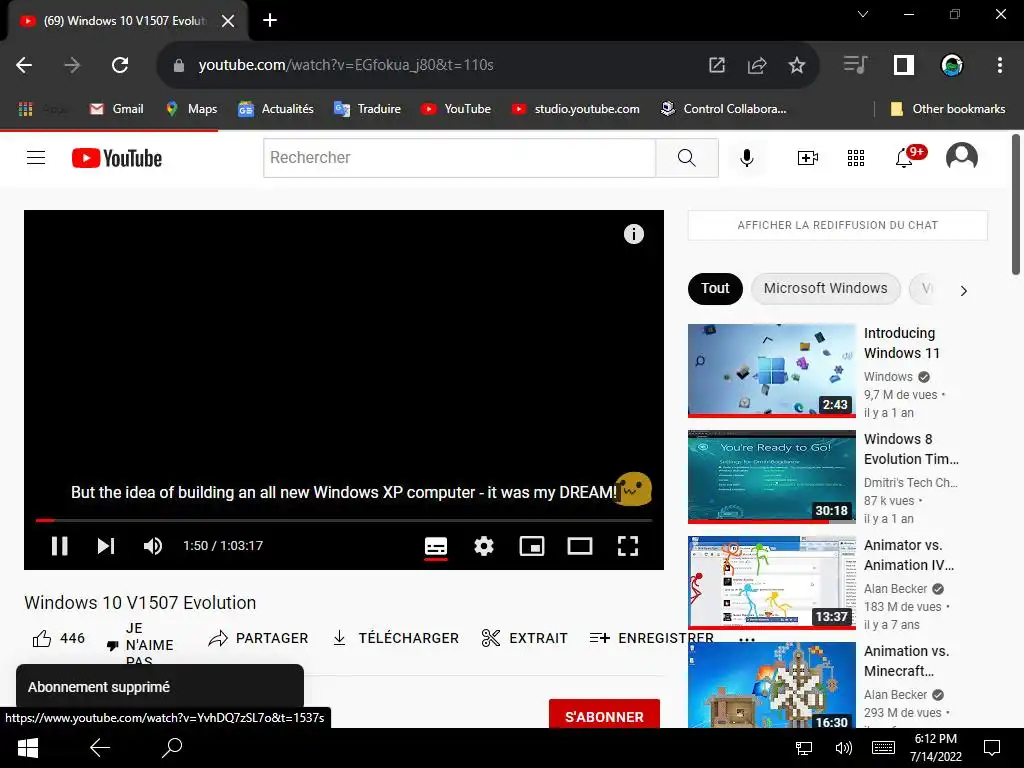Share this page from address bar

coord(756,65)
